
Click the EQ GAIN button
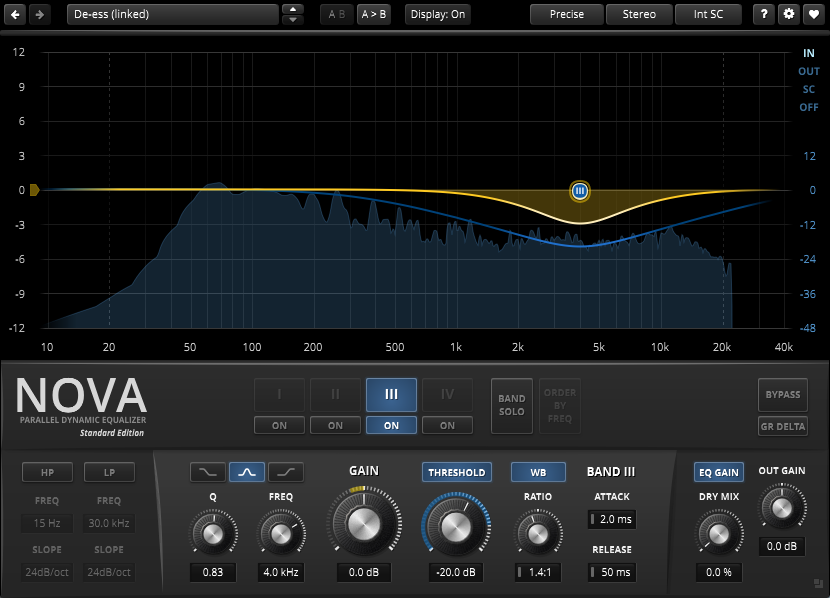point(718,472)
